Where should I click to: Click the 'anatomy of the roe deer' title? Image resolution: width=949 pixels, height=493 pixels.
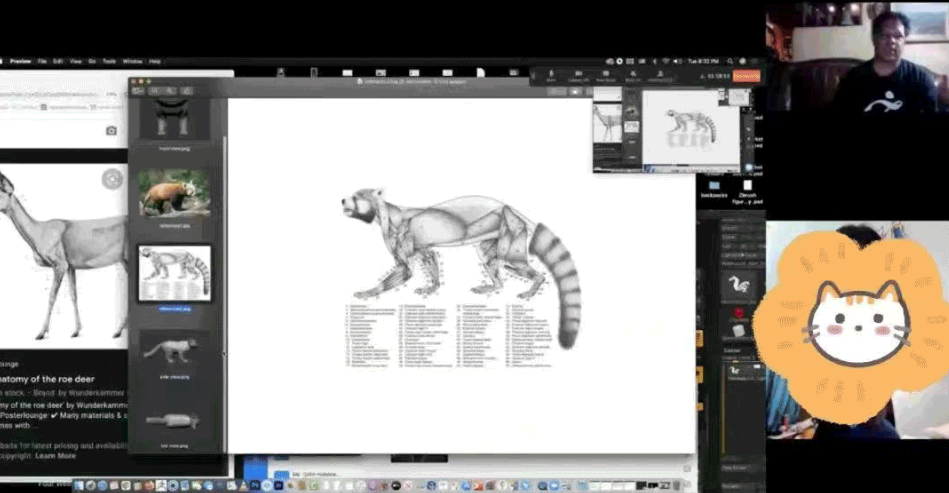pyautogui.click(x=47, y=379)
